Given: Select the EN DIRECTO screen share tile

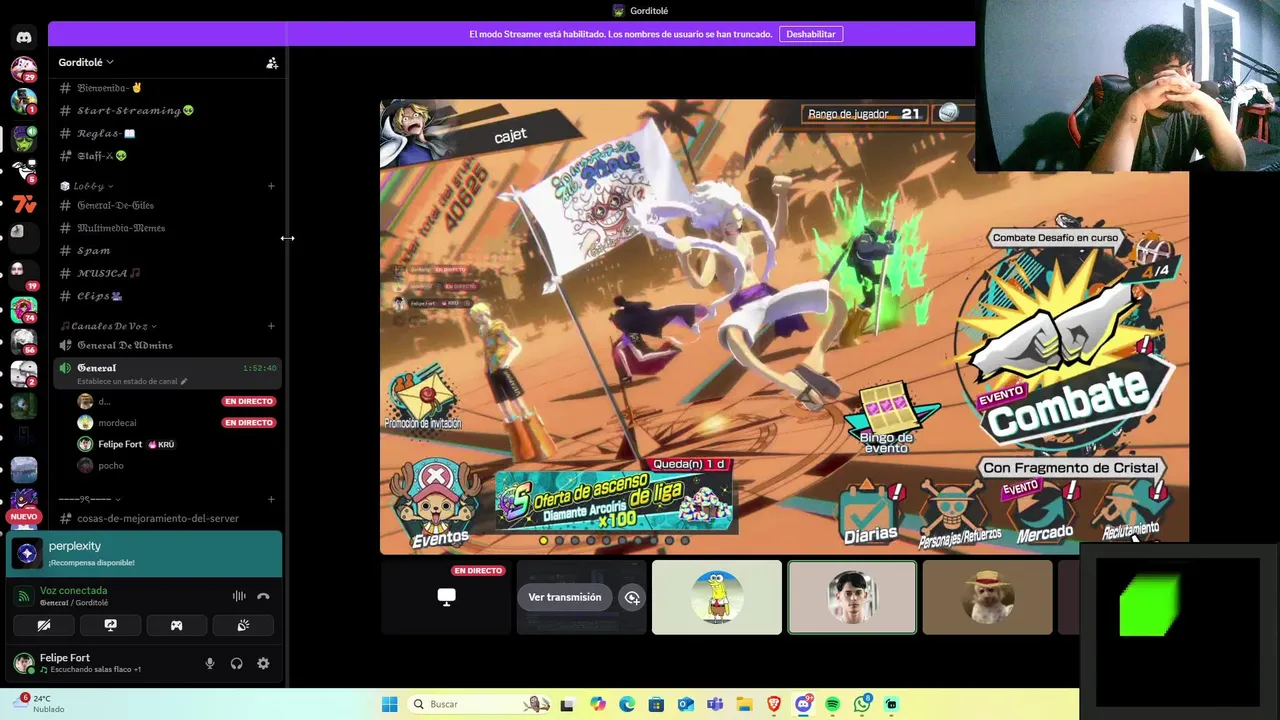Looking at the screenshot, I should click(446, 597).
